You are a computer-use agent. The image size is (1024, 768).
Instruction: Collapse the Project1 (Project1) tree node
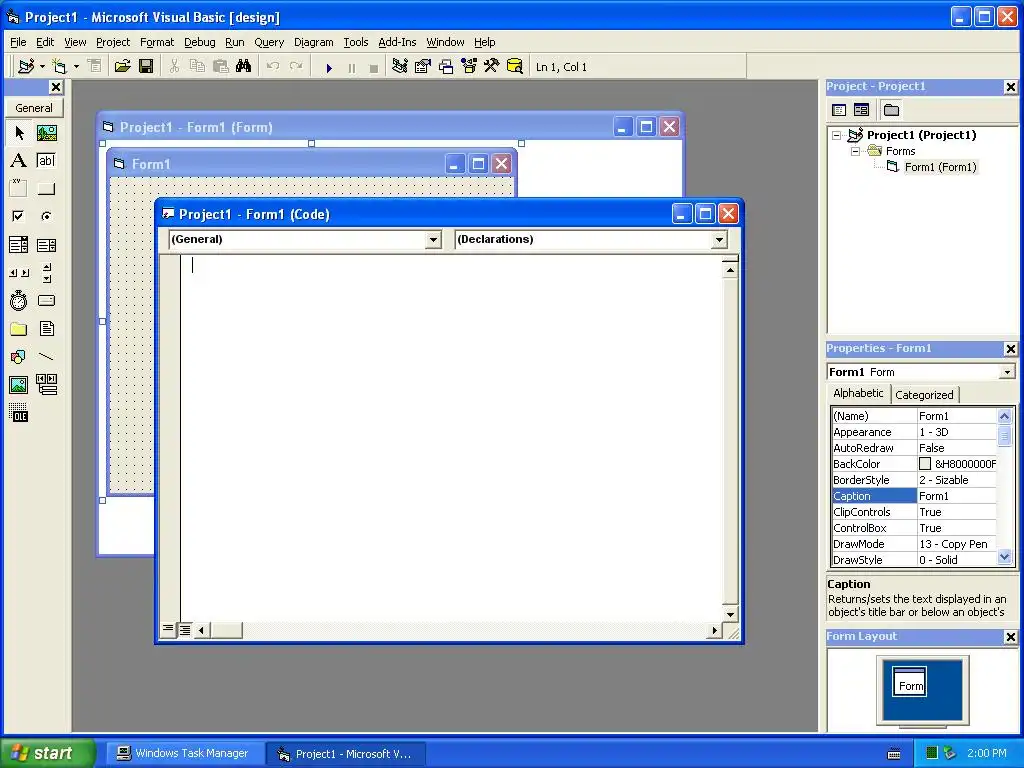(837, 135)
